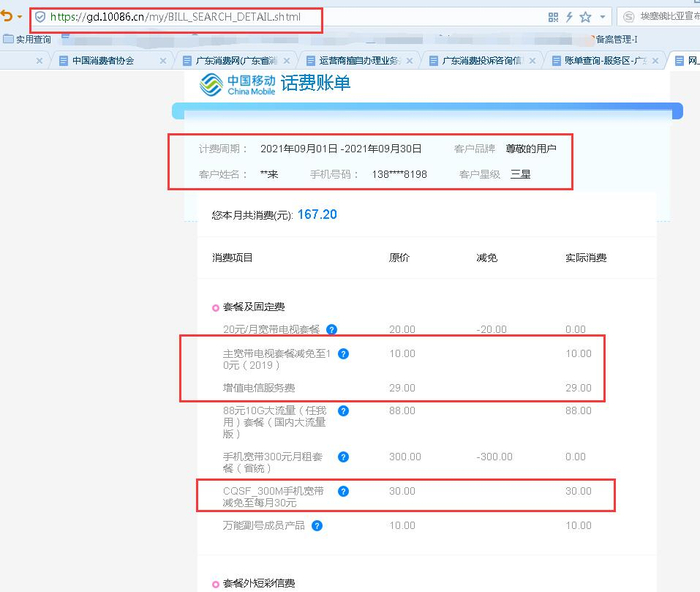Close the 账单查询-服务区 tab
Image resolution: width=700 pixels, height=592 pixels.
tap(655, 61)
